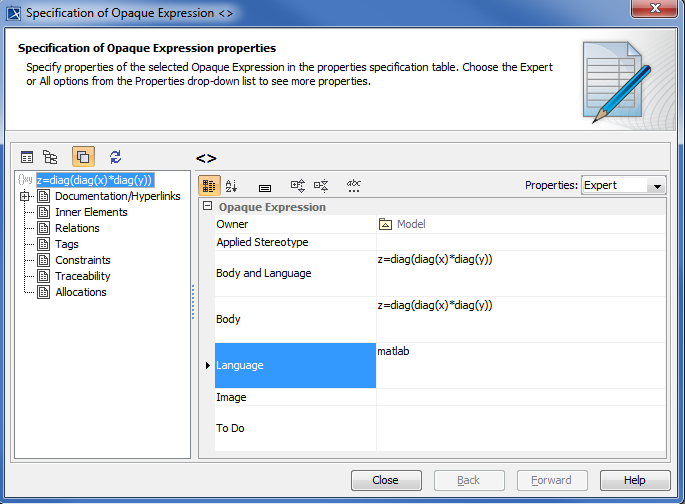685x504 pixels.
Task: Click the blue refresh arrows icon
Action: (x=115, y=157)
